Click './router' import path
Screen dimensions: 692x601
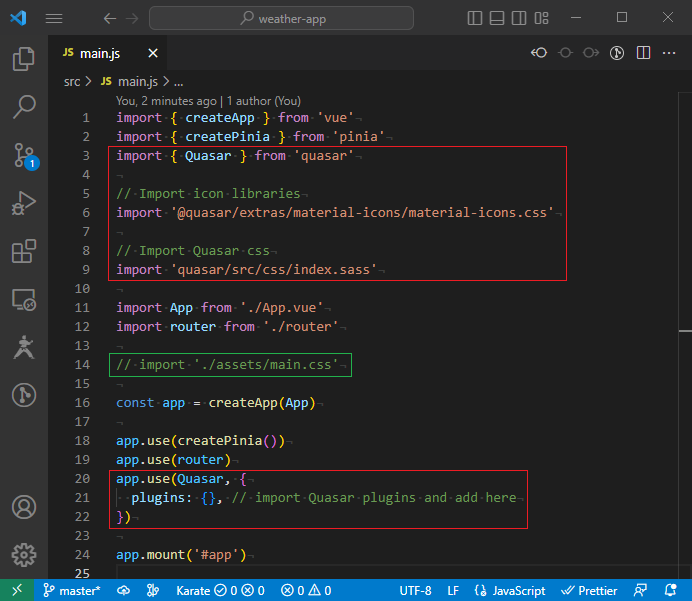tap(301, 327)
